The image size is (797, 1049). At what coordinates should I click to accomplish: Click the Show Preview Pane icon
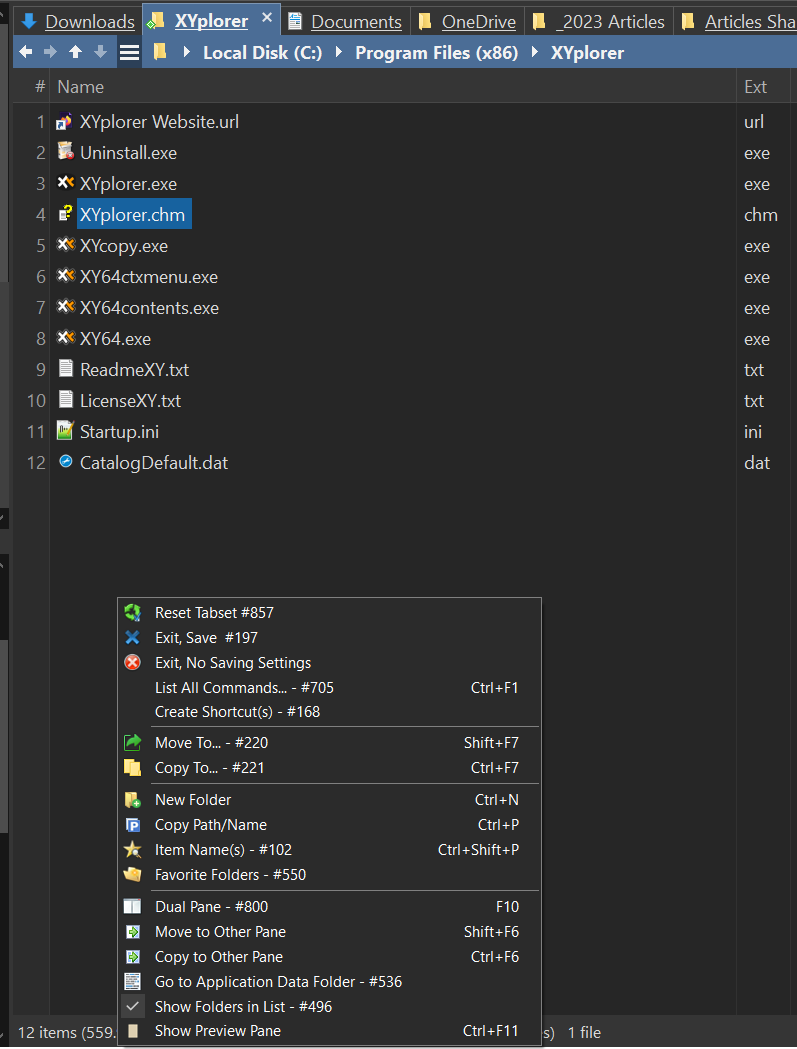132,1031
